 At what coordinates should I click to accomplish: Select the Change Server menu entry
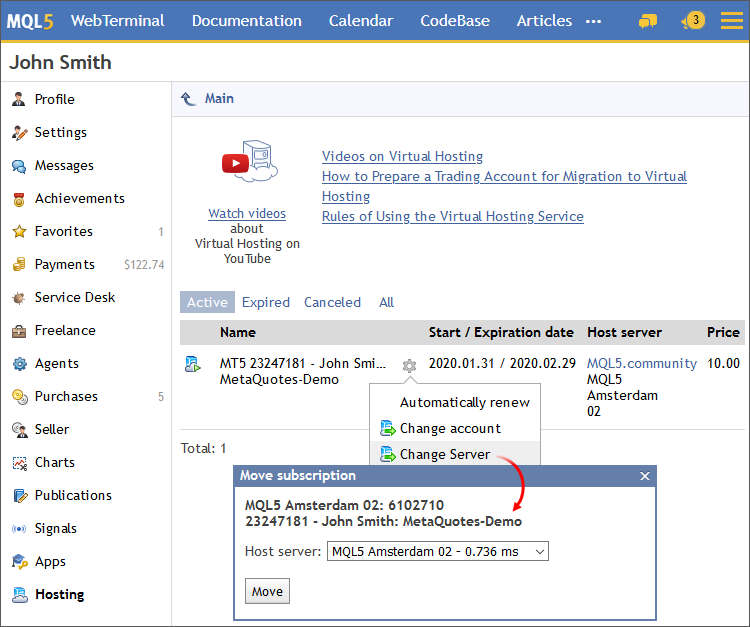coord(445,454)
